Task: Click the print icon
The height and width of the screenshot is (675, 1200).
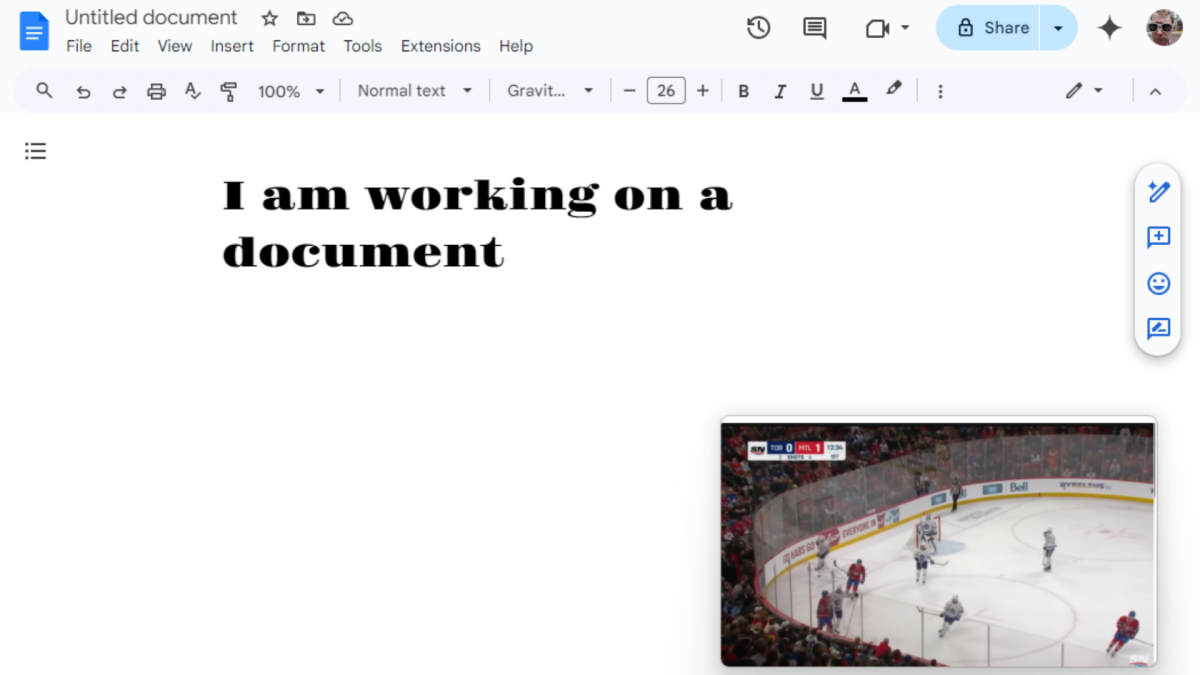Action: click(156, 91)
